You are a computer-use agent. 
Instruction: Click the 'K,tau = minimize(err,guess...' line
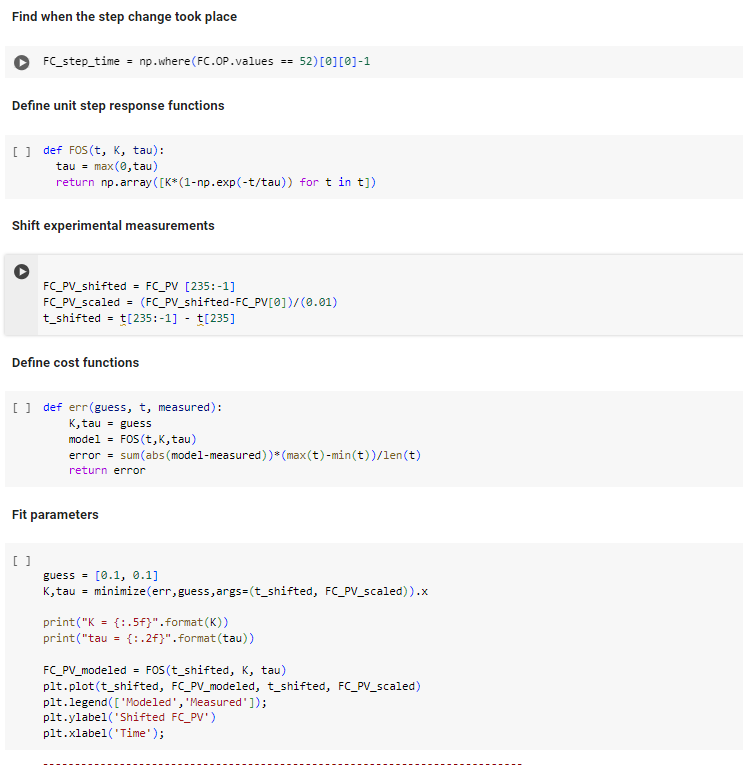[235, 592]
